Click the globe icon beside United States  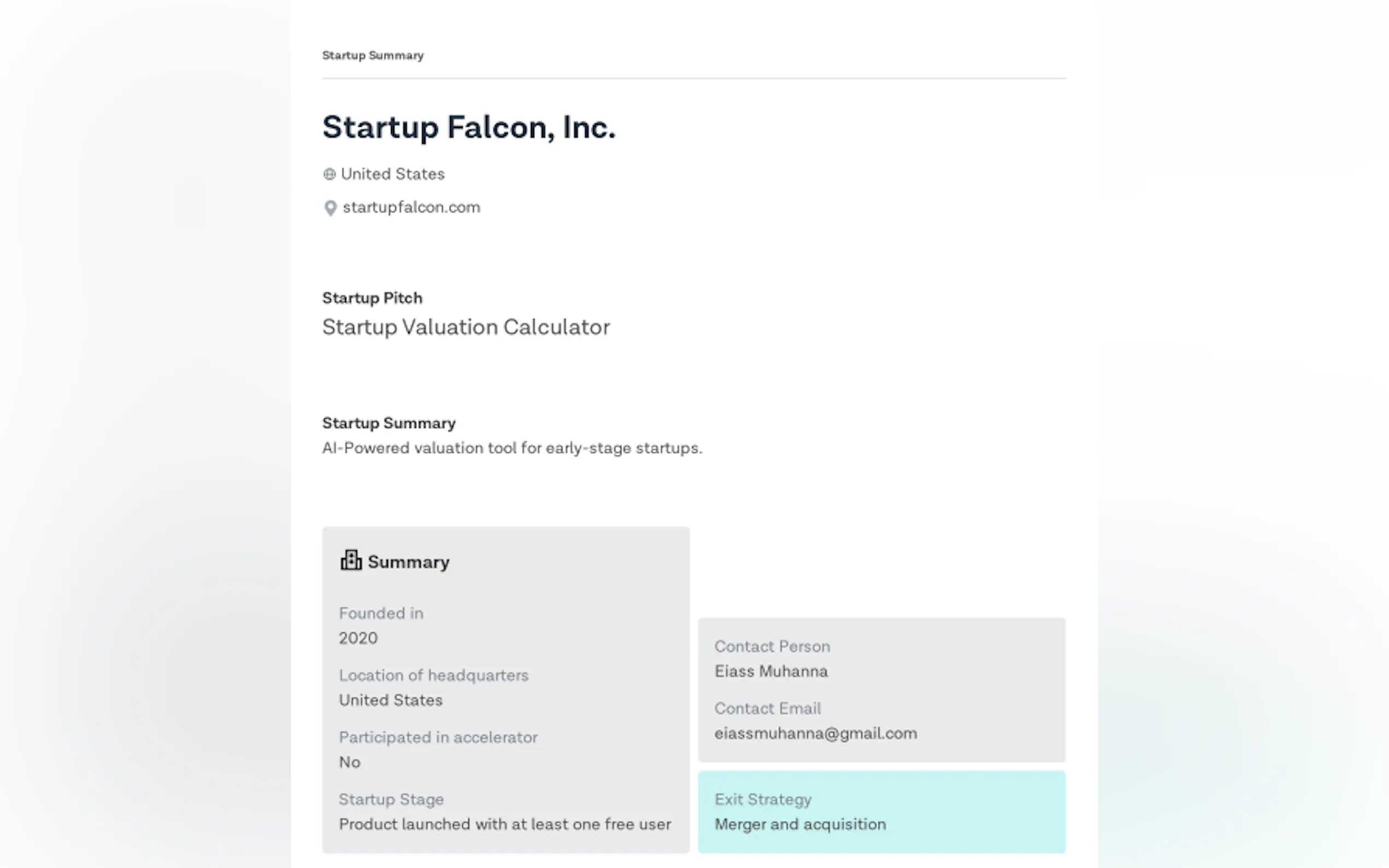[329, 174]
